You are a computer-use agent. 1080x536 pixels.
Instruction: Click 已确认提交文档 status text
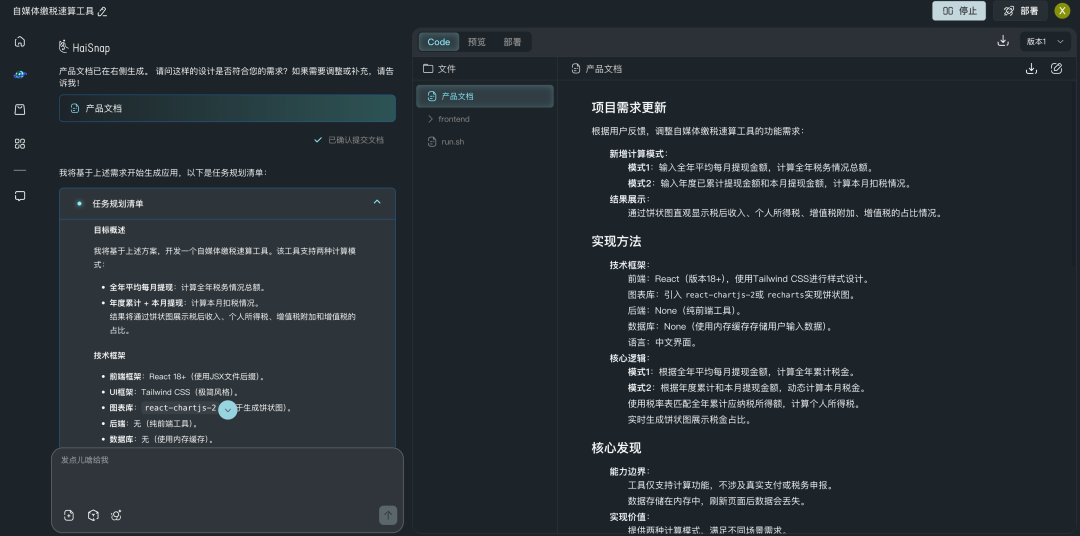click(x=355, y=140)
